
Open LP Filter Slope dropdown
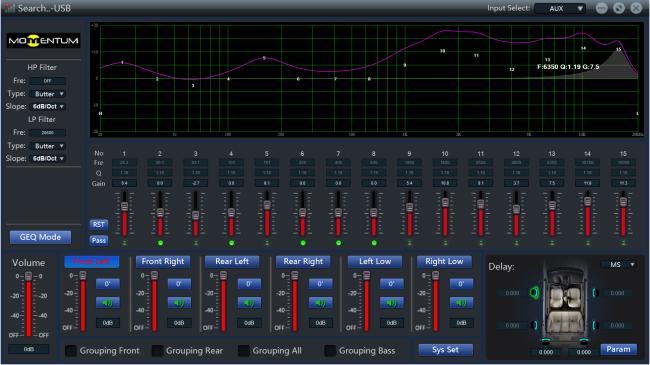pos(48,158)
